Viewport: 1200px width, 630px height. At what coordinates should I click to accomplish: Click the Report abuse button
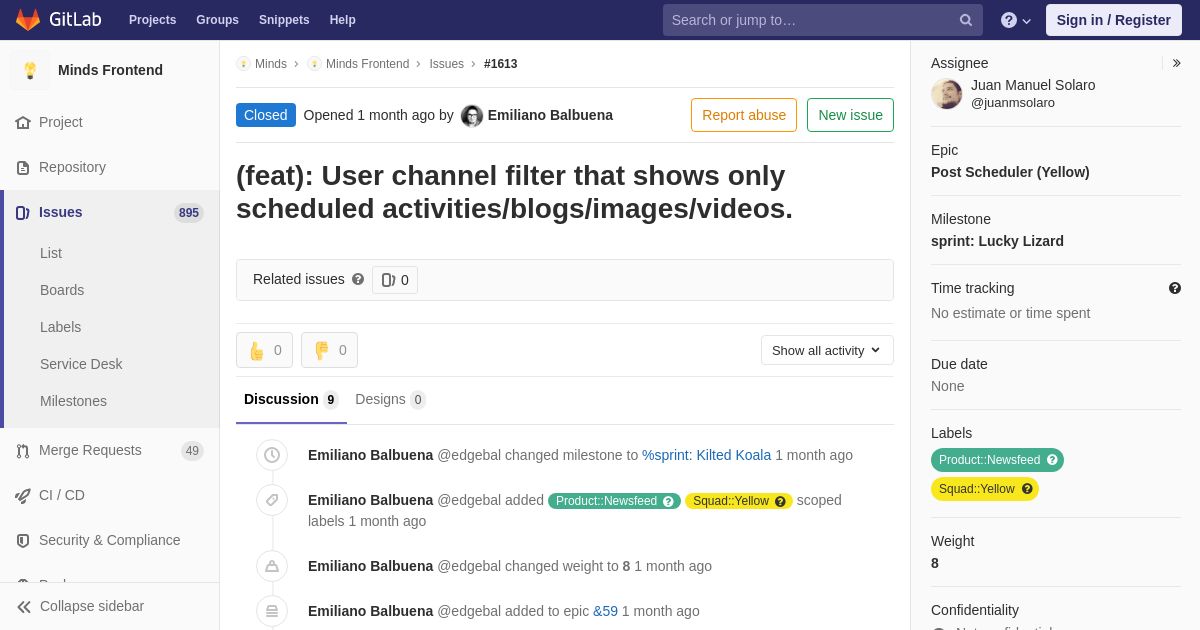point(744,115)
